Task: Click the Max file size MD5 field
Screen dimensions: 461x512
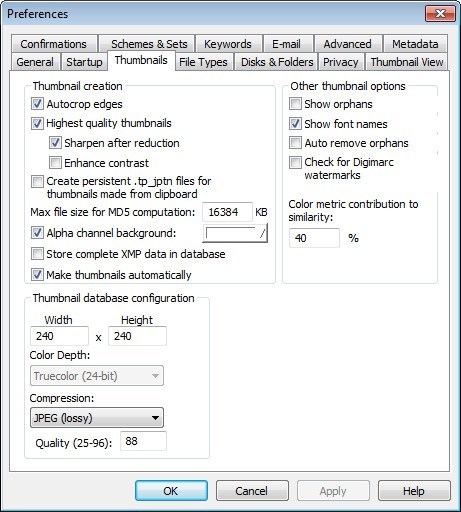Action: [227, 212]
